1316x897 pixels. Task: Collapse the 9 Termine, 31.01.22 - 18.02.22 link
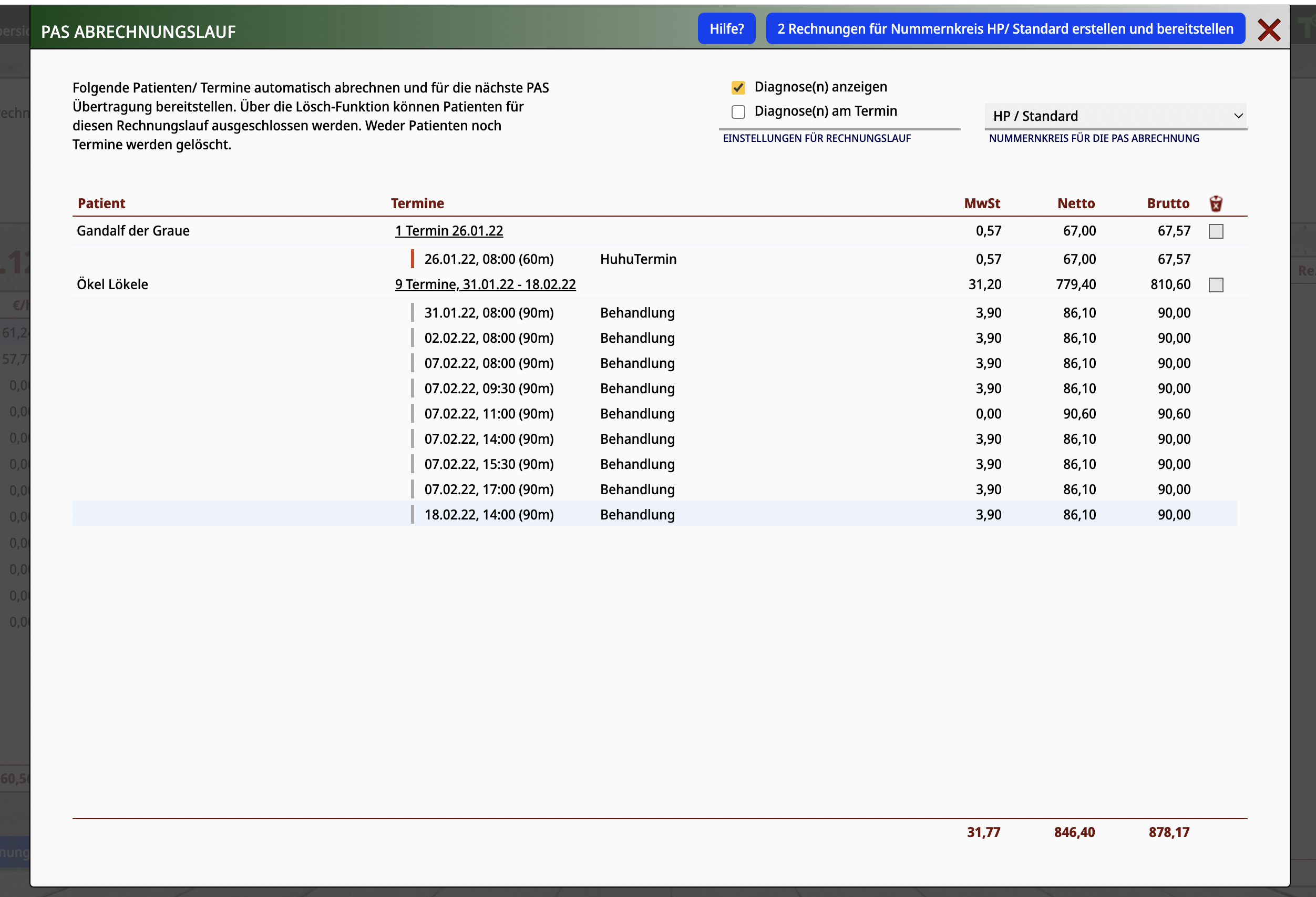(x=485, y=284)
